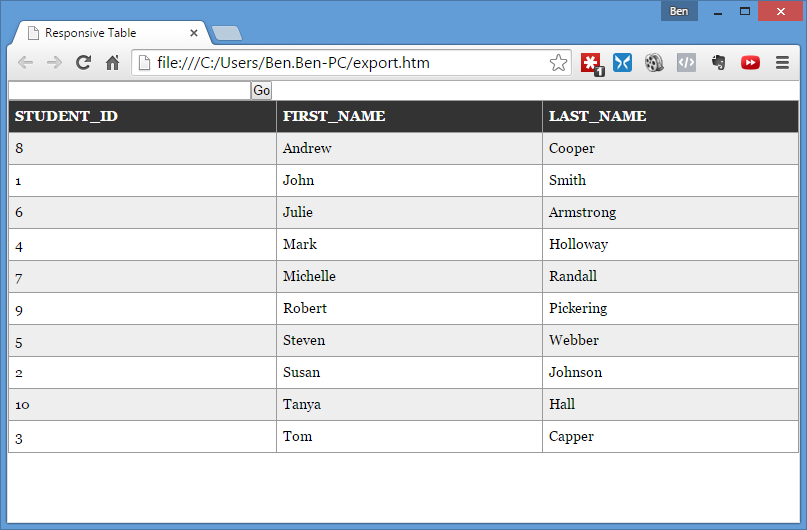The image size is (807, 530).
Task: Click the browser forward arrow
Action: [54, 63]
